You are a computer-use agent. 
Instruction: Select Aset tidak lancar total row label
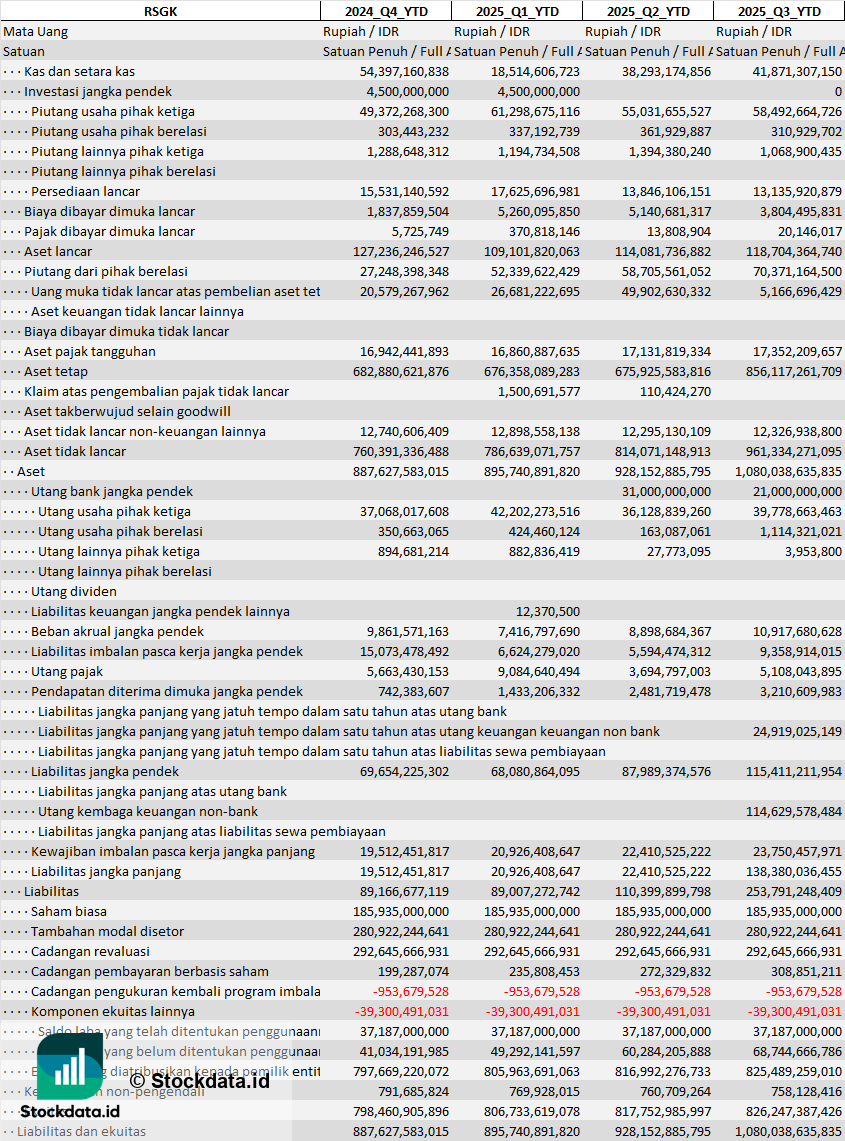coord(75,452)
